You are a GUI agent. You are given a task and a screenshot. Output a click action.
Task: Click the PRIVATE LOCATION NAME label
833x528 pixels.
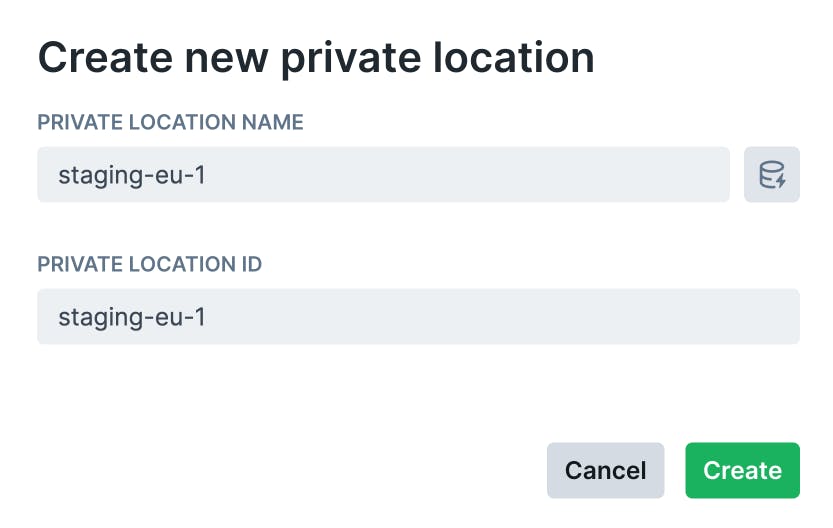point(170,122)
